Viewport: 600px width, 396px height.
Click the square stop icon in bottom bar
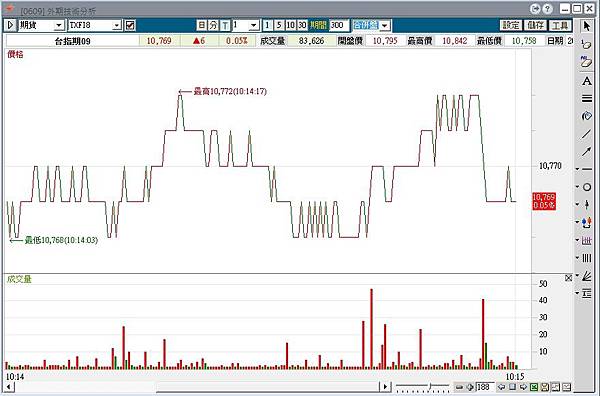click(x=512, y=387)
